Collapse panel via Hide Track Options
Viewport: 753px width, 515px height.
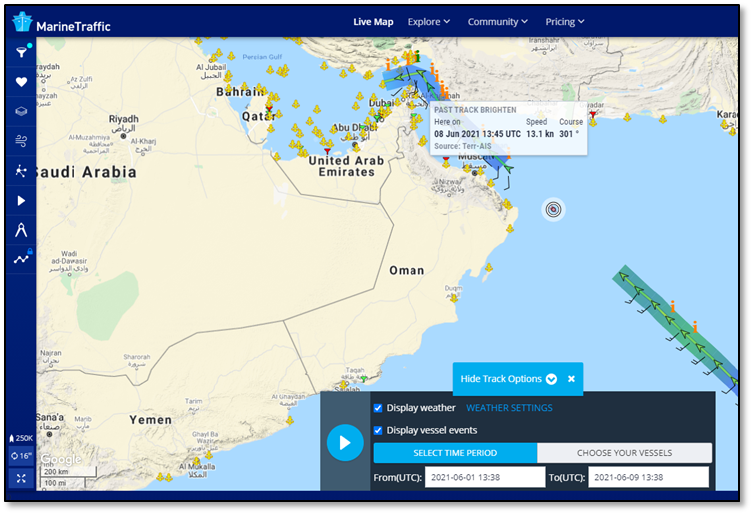tap(509, 379)
